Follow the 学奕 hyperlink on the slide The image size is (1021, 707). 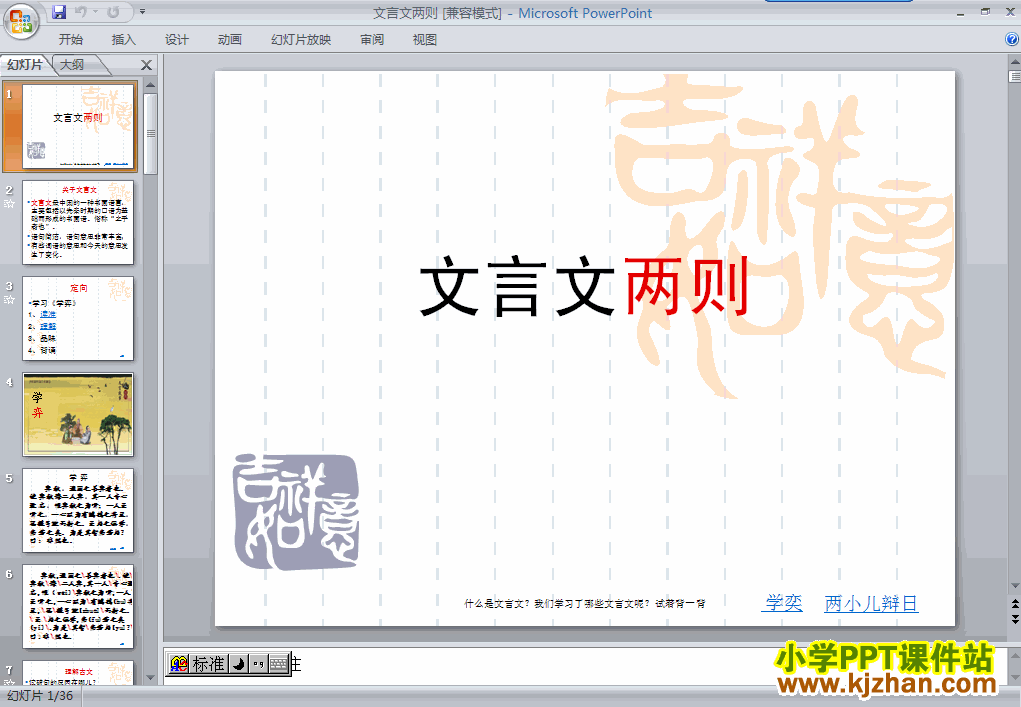click(x=784, y=603)
